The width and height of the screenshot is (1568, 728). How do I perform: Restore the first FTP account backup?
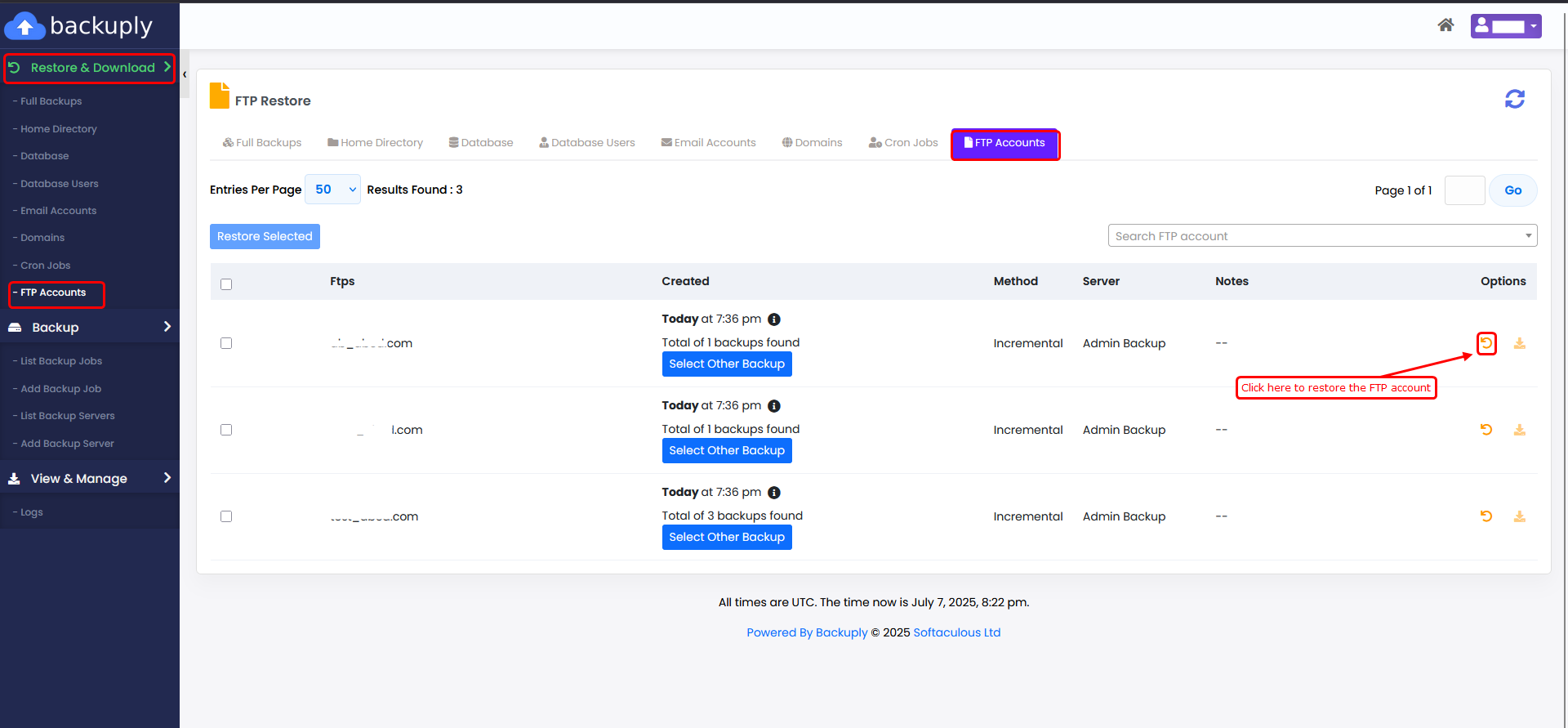coord(1486,343)
